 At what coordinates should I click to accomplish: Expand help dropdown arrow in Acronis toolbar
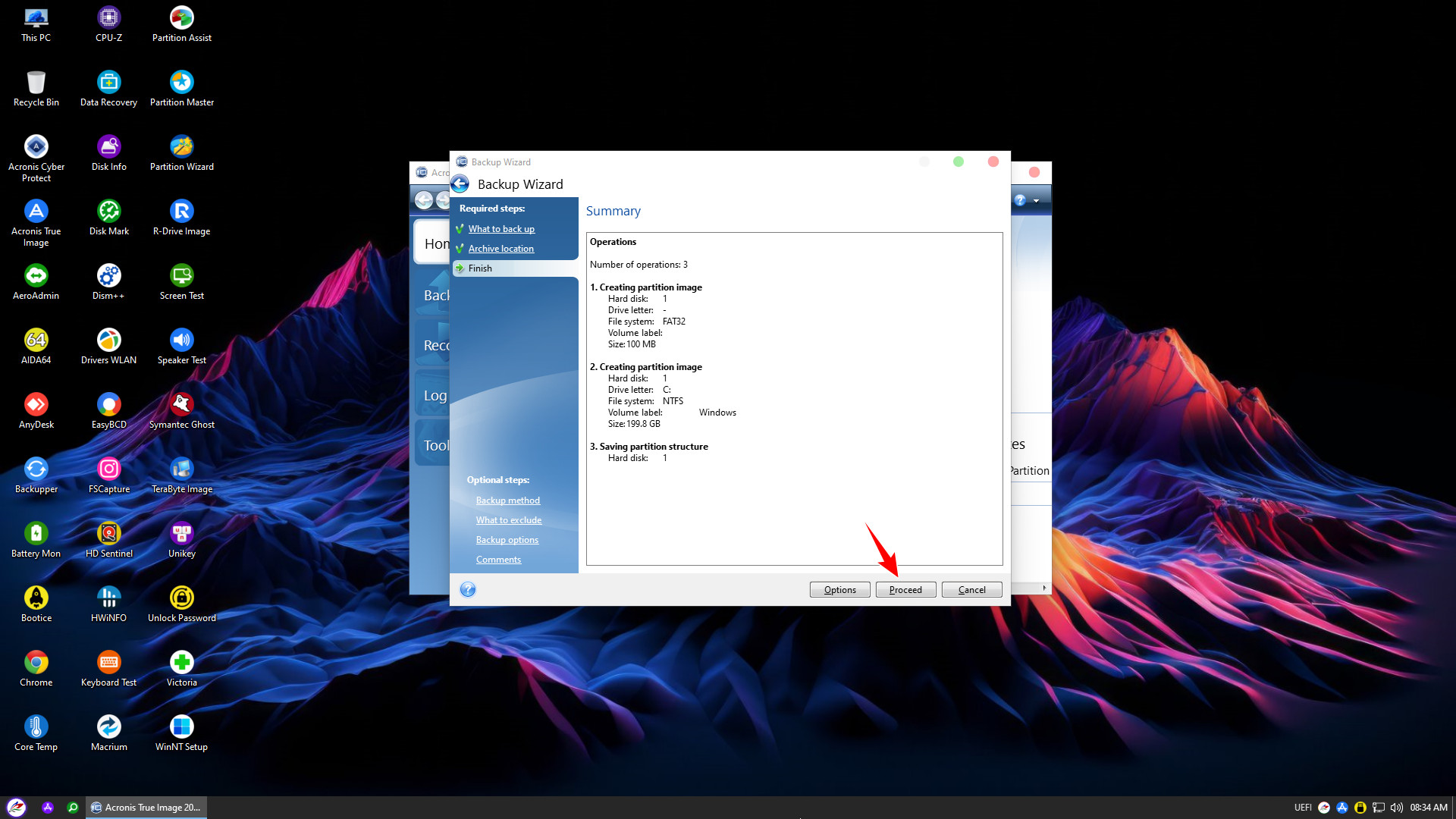click(x=1036, y=201)
